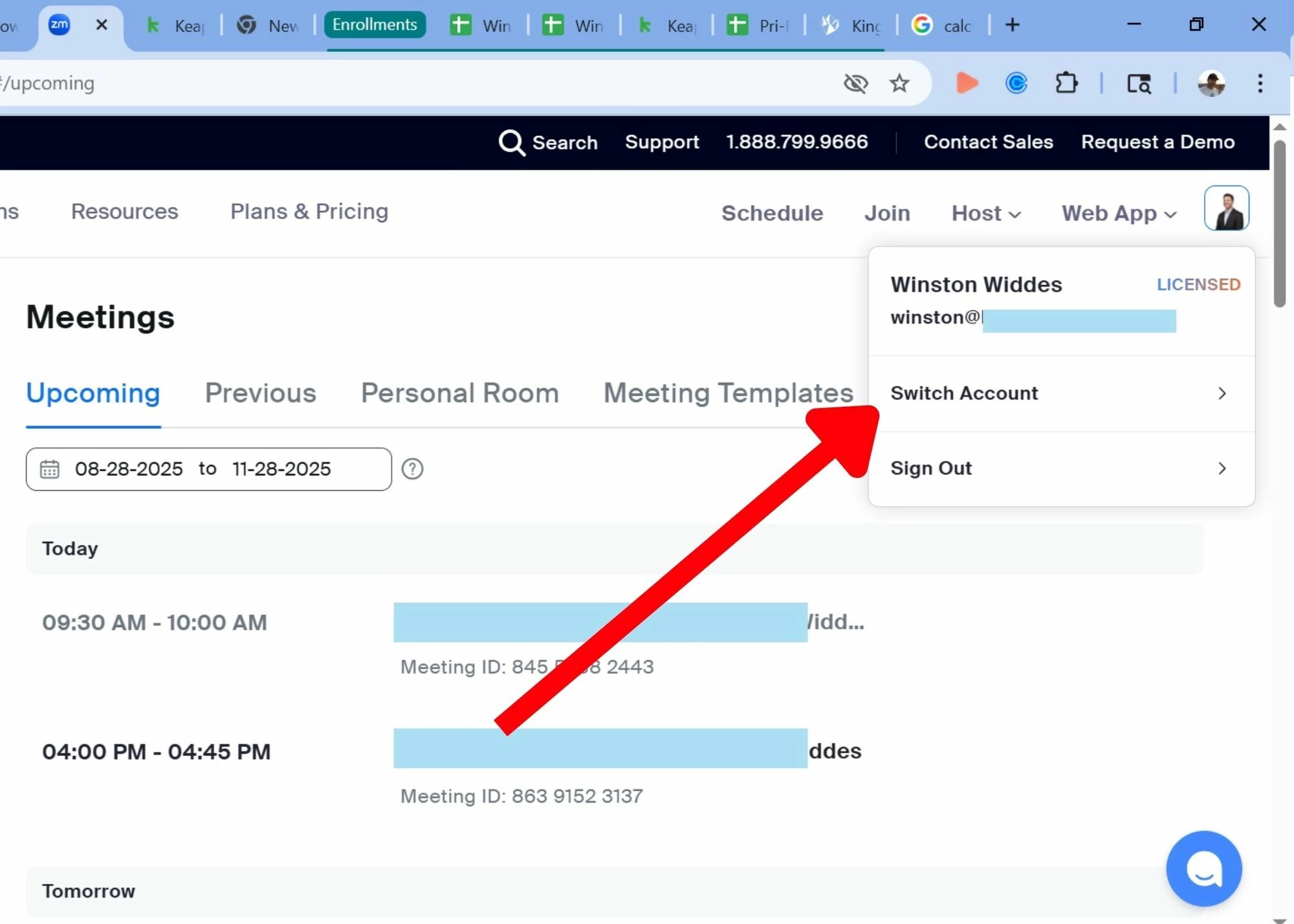Click the orange play-shaped extension icon

pyautogui.click(x=967, y=83)
